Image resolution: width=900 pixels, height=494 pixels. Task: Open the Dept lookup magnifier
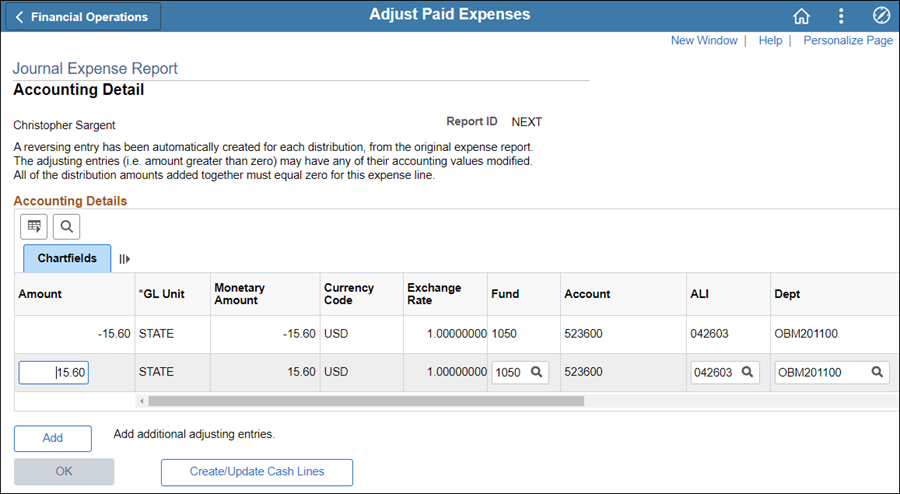click(x=877, y=372)
